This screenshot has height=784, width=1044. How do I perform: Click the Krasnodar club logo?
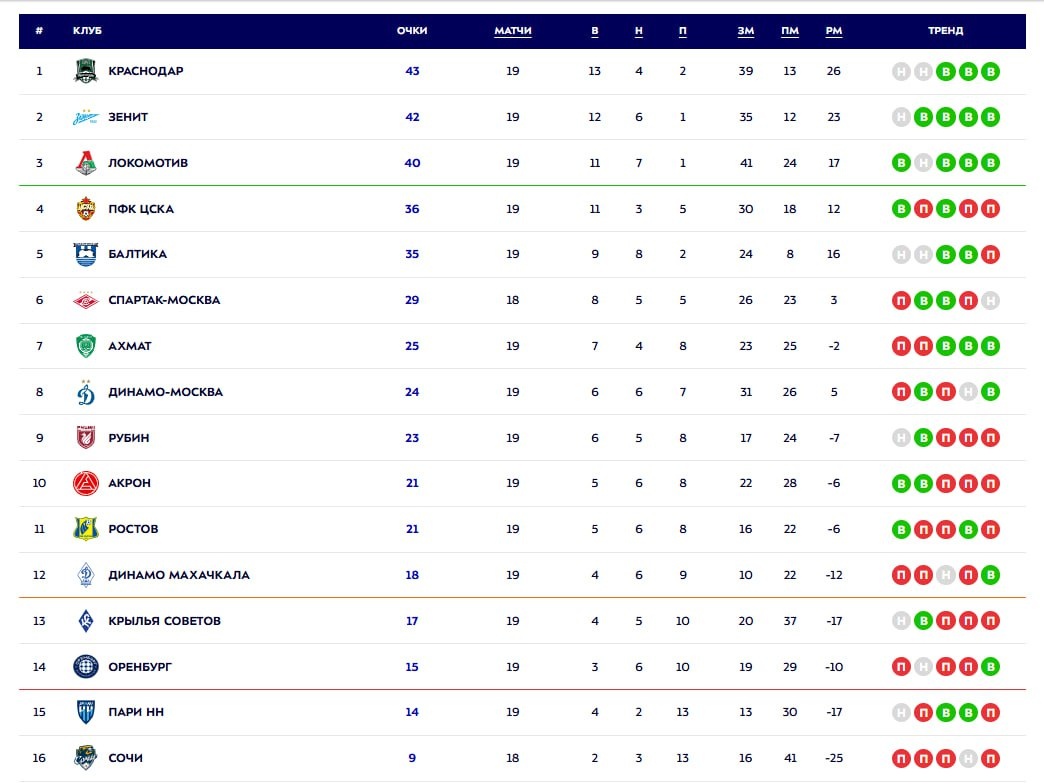click(x=86, y=71)
